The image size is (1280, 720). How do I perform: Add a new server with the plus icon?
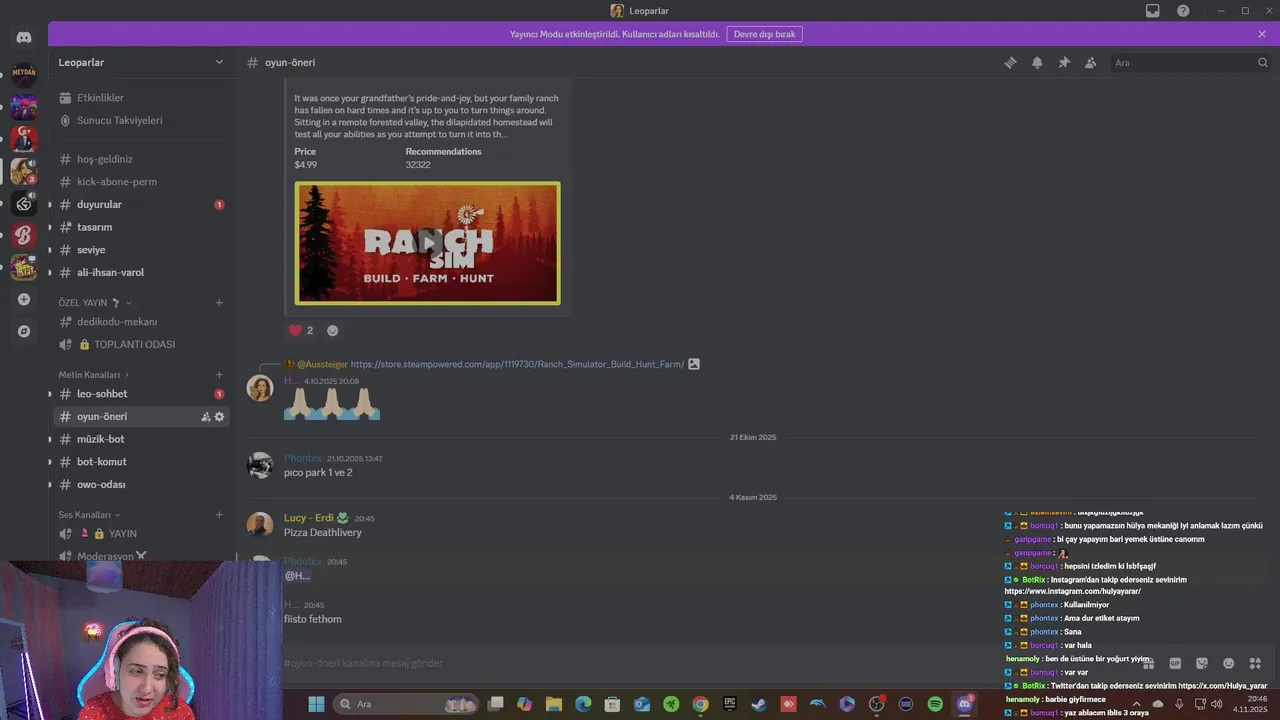24,299
